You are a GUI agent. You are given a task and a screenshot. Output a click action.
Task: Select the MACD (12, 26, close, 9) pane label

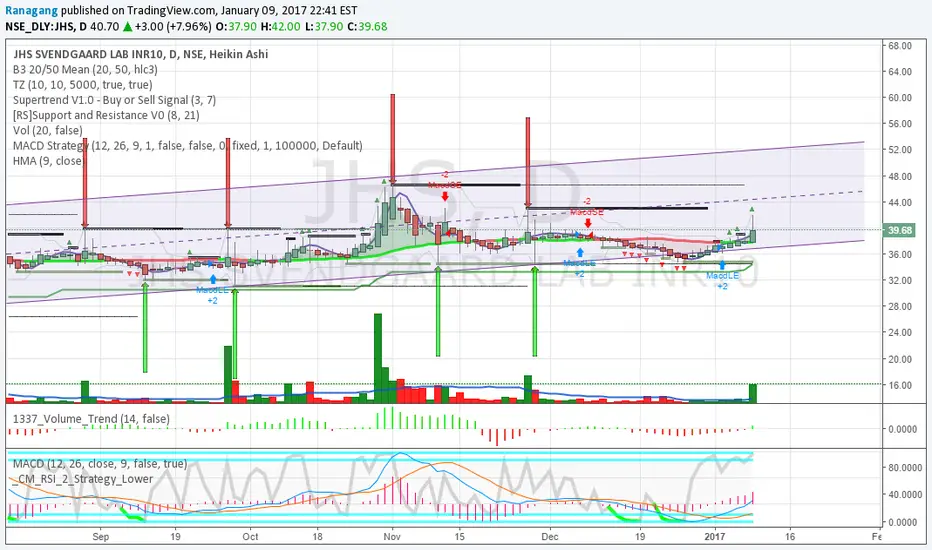[100, 464]
